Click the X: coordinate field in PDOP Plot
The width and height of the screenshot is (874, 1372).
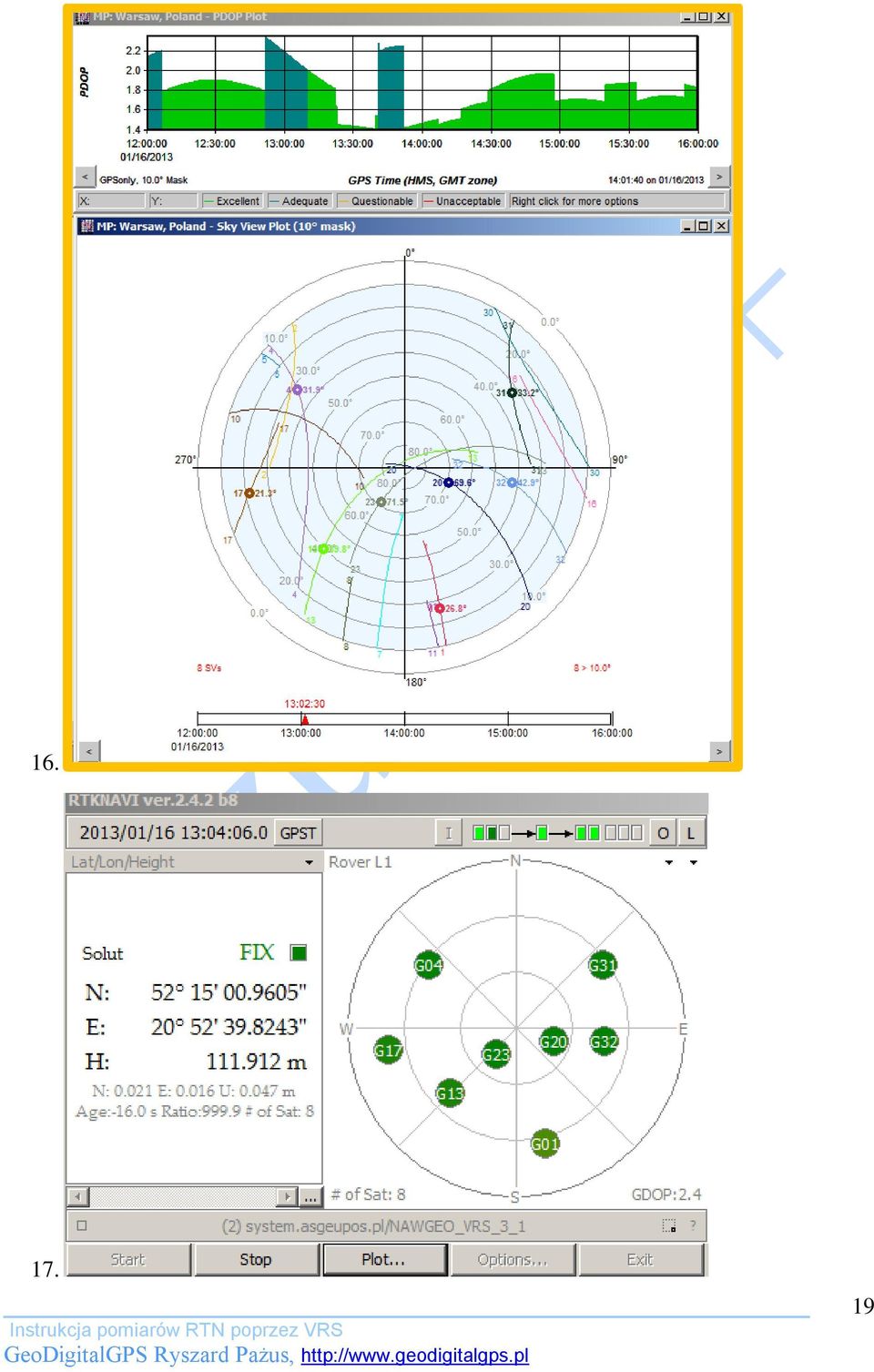(112, 201)
